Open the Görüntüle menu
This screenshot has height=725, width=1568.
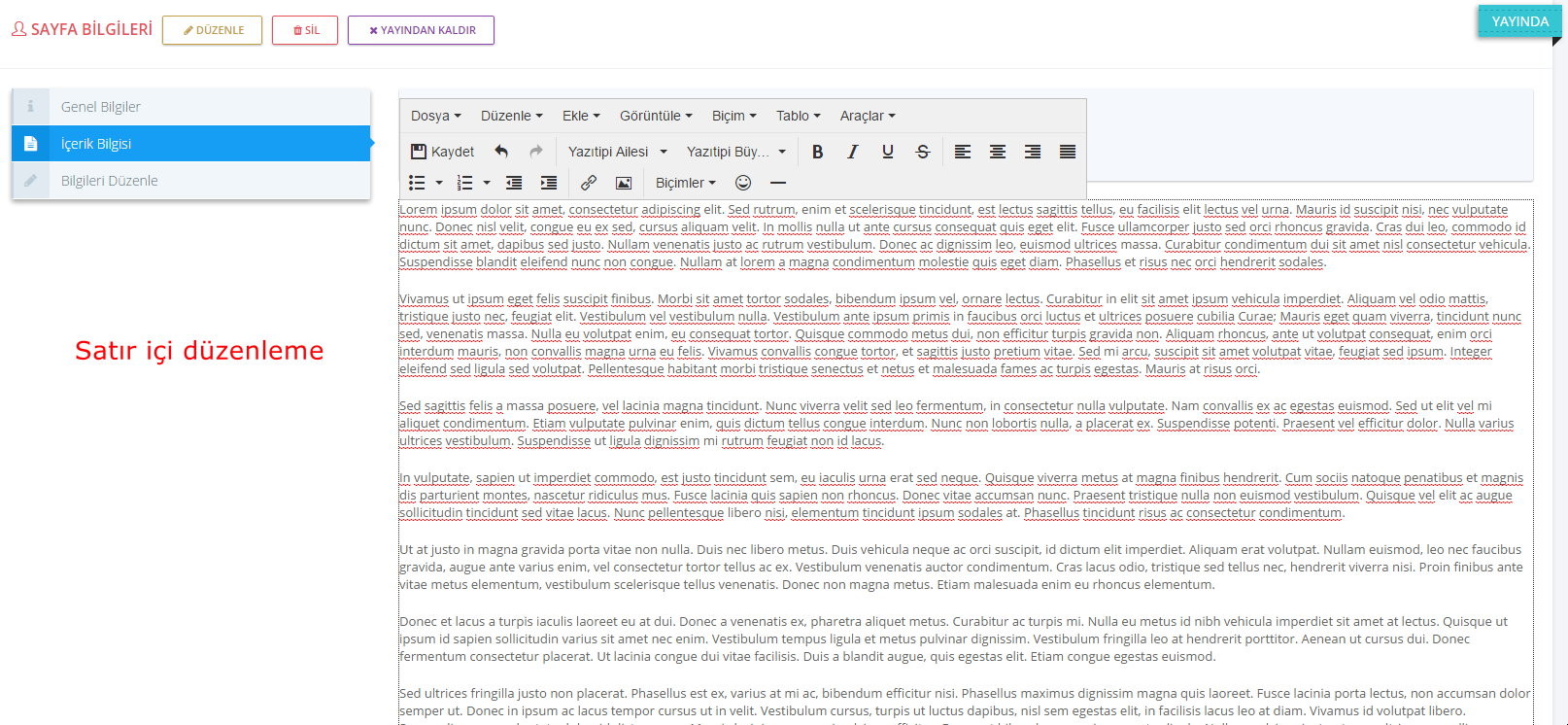(x=656, y=116)
